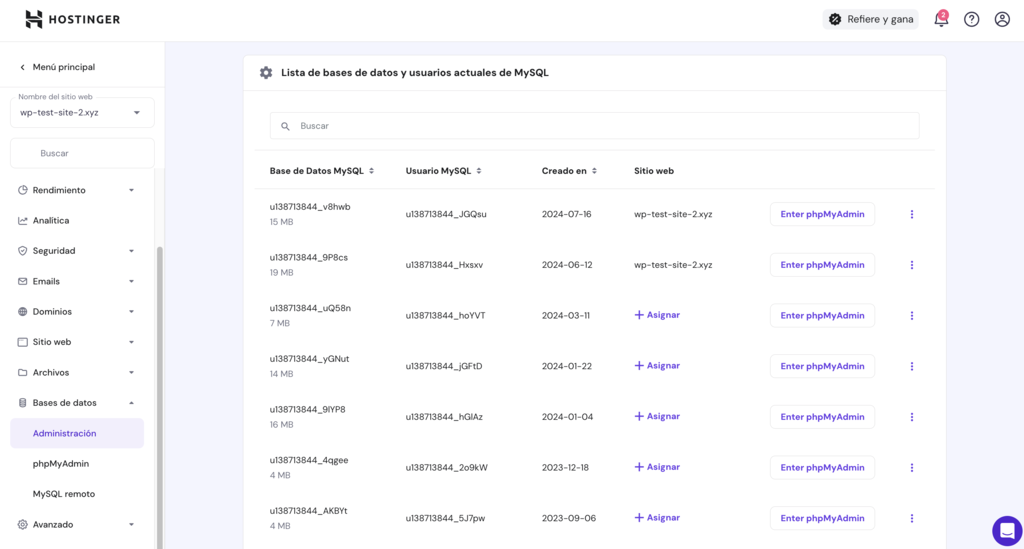Go to MySQL remoto sidebar item
The width and height of the screenshot is (1024, 549).
pos(64,494)
